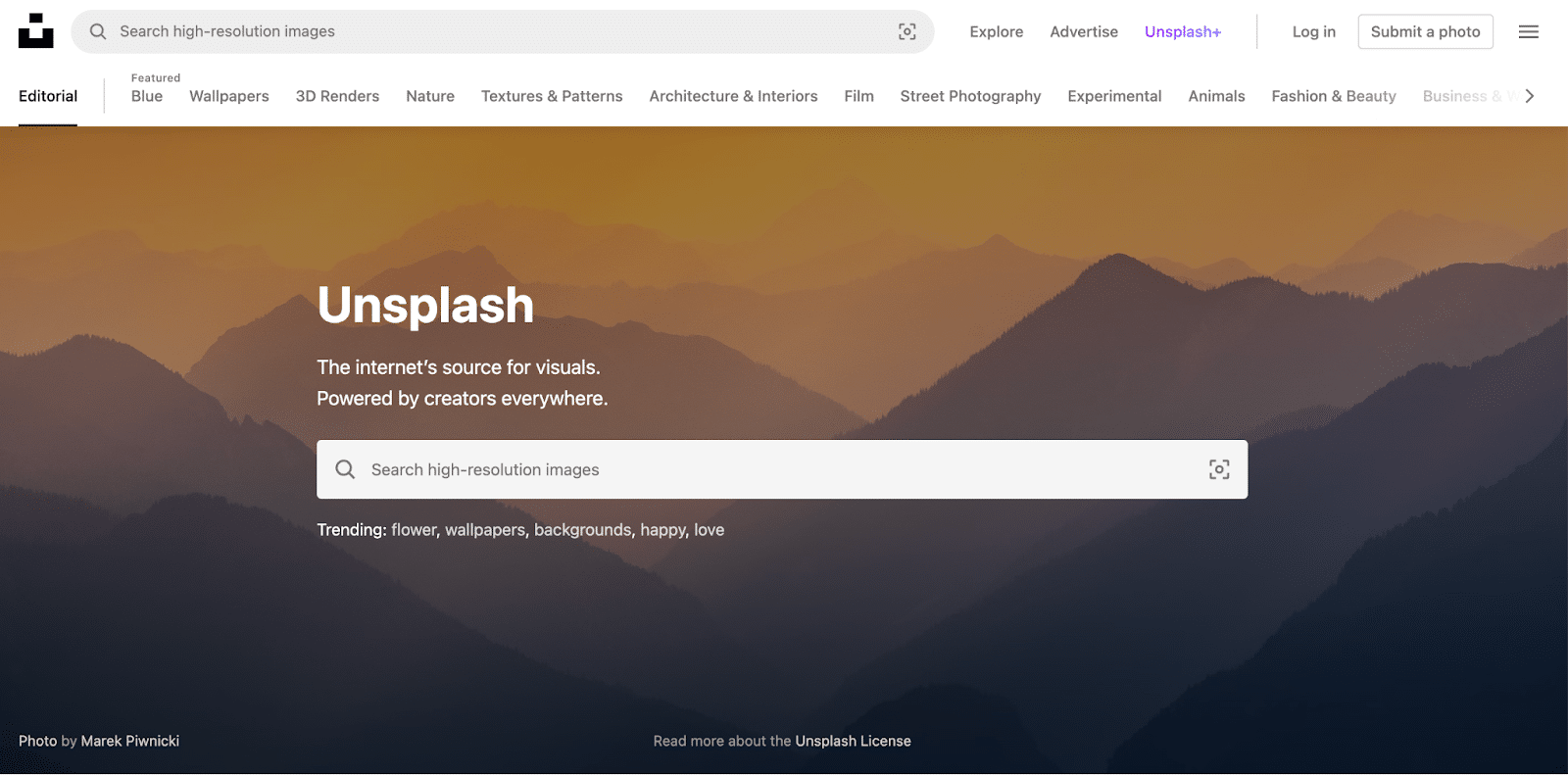Switch to the Wallpapers topic
The width and height of the screenshot is (1568, 775).
pos(229,96)
